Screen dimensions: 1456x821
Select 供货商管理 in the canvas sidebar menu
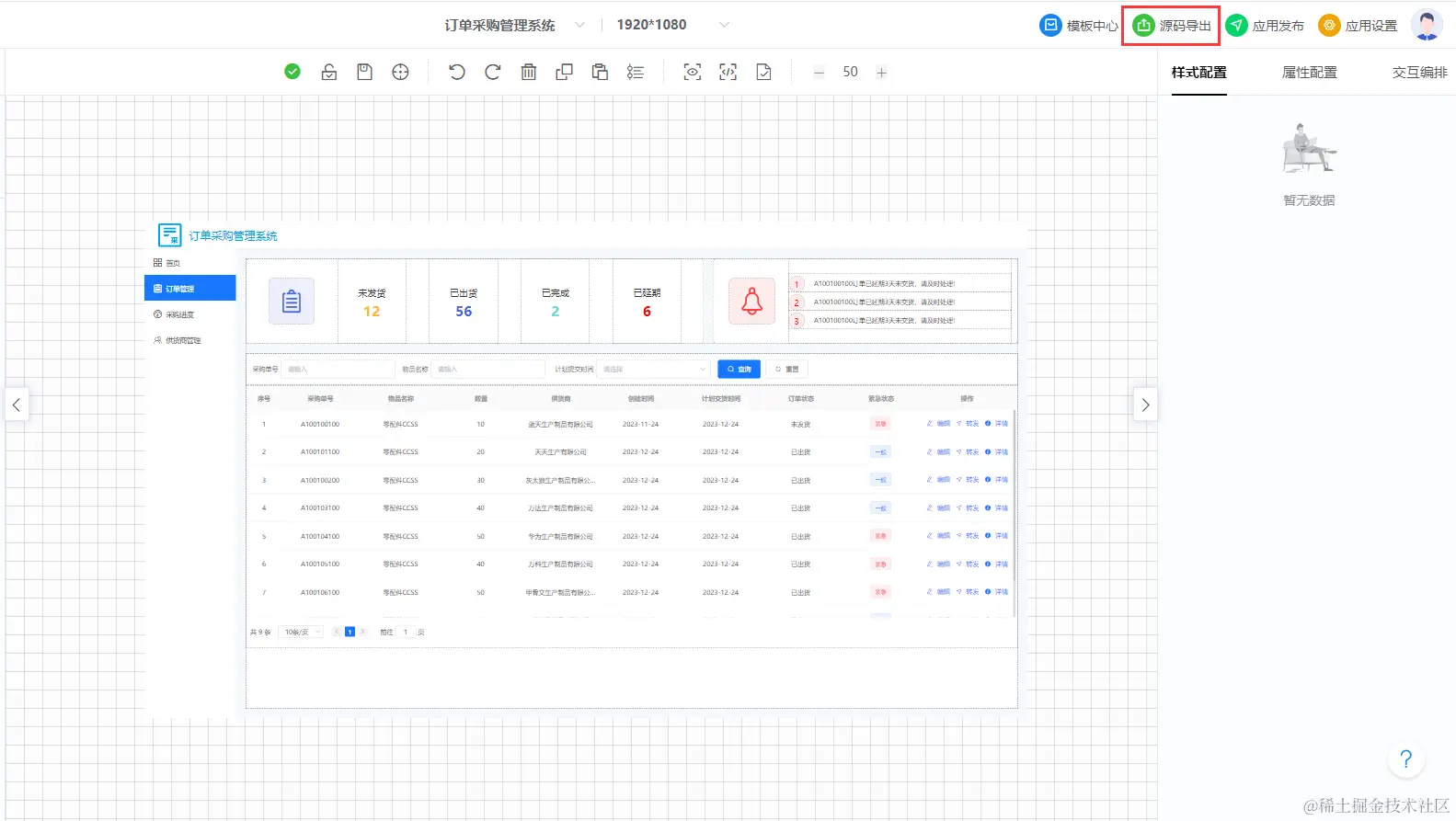189,340
